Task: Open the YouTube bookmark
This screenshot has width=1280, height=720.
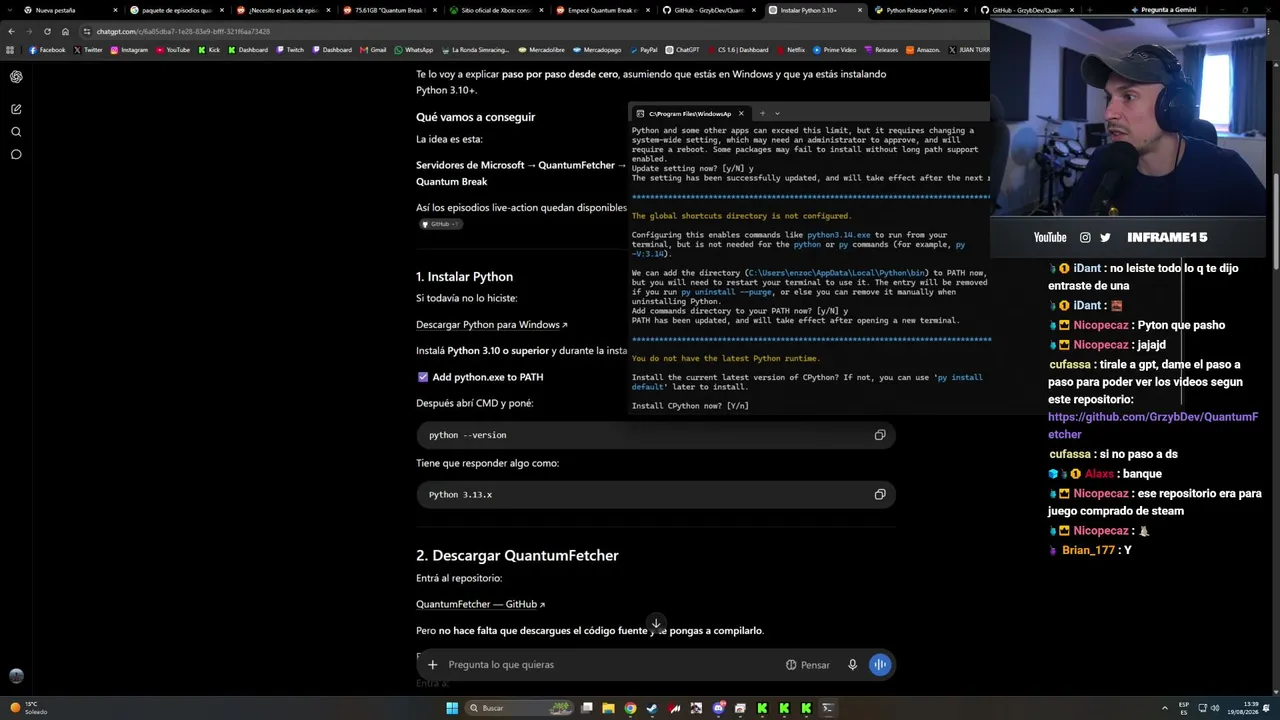Action: click(x=173, y=50)
